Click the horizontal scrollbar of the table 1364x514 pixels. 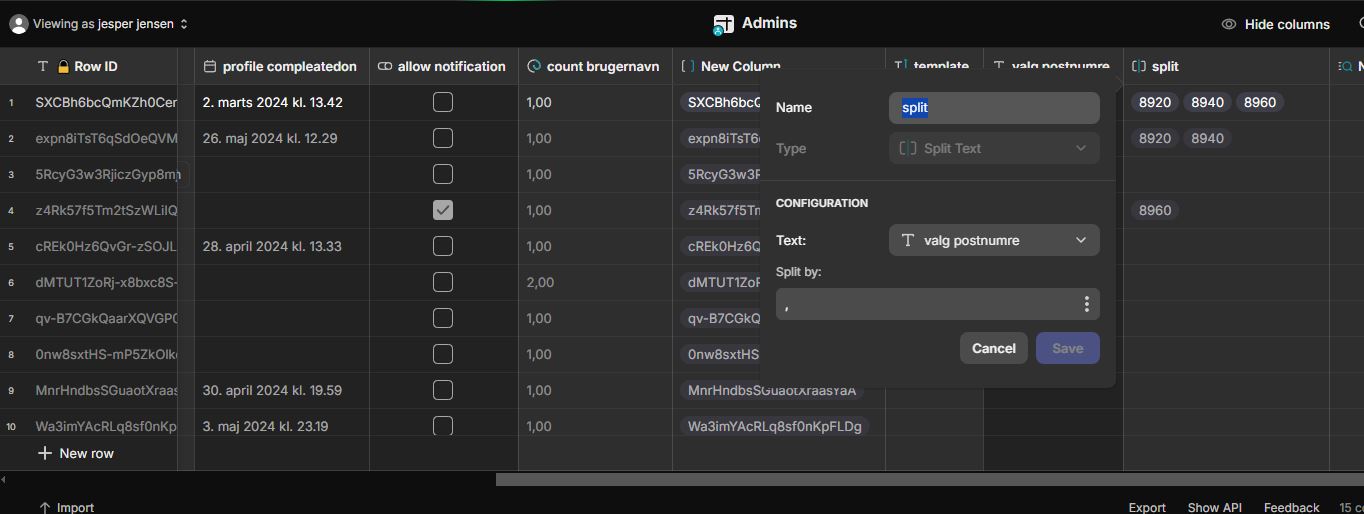pos(930,479)
